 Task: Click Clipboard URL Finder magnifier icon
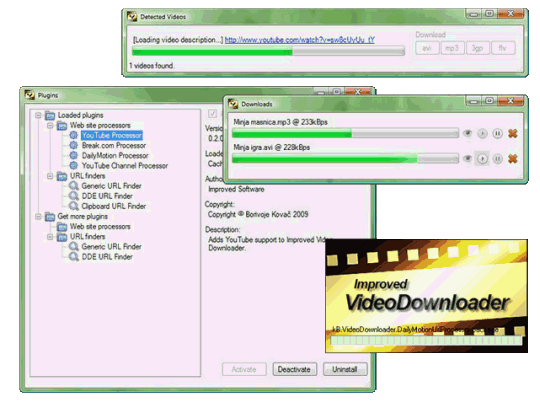73,206
